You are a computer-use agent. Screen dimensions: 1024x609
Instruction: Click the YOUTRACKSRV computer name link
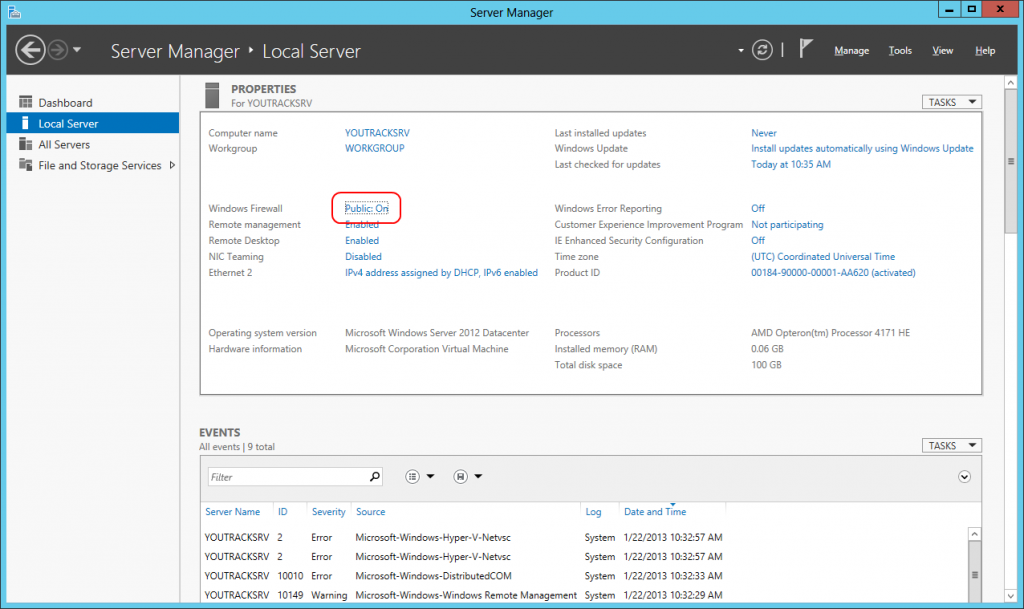click(x=377, y=133)
